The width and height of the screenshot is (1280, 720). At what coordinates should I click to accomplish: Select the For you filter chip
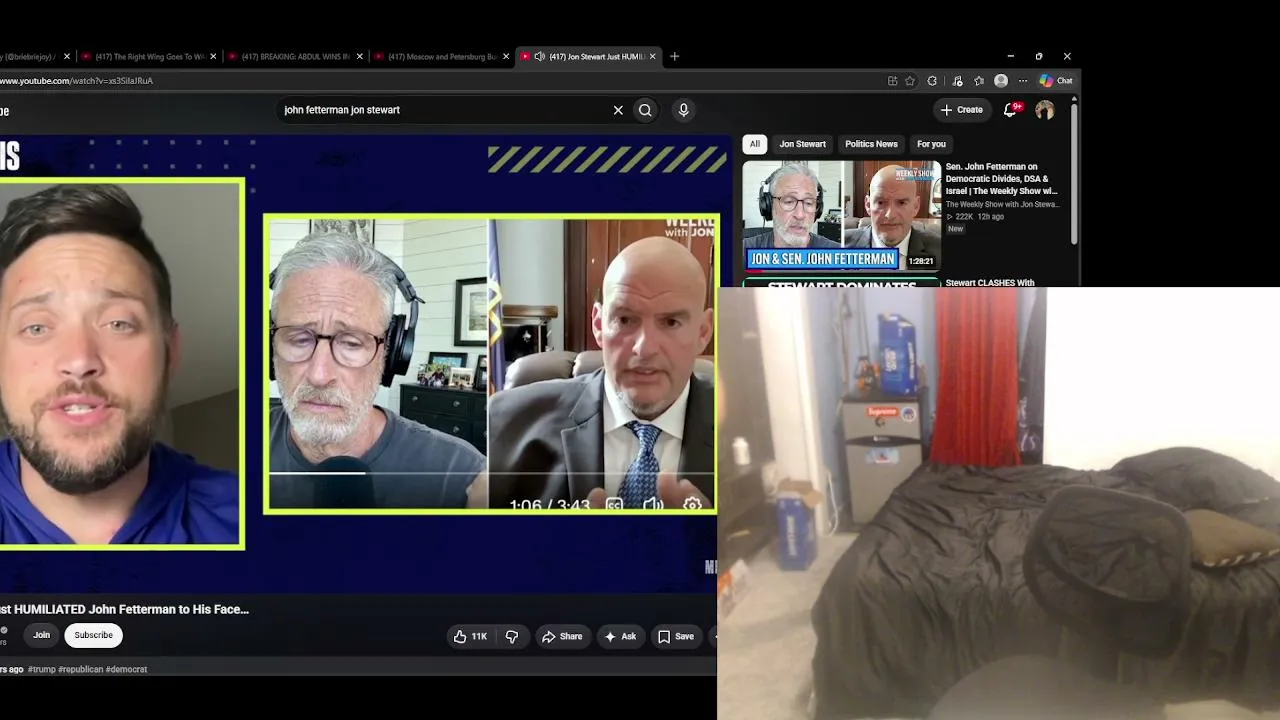931,144
